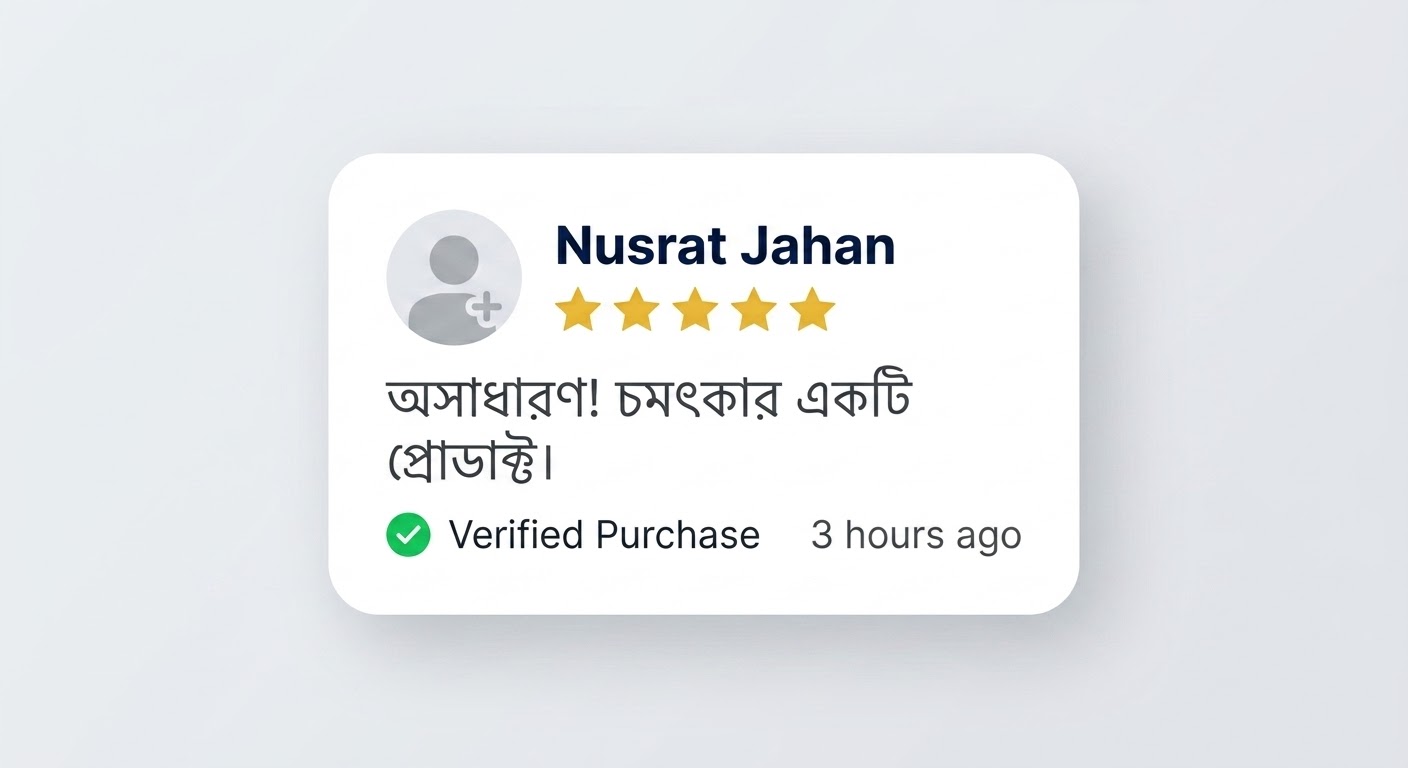Select the third rating star
Image resolution: width=1408 pixels, height=768 pixels.
tap(695, 310)
